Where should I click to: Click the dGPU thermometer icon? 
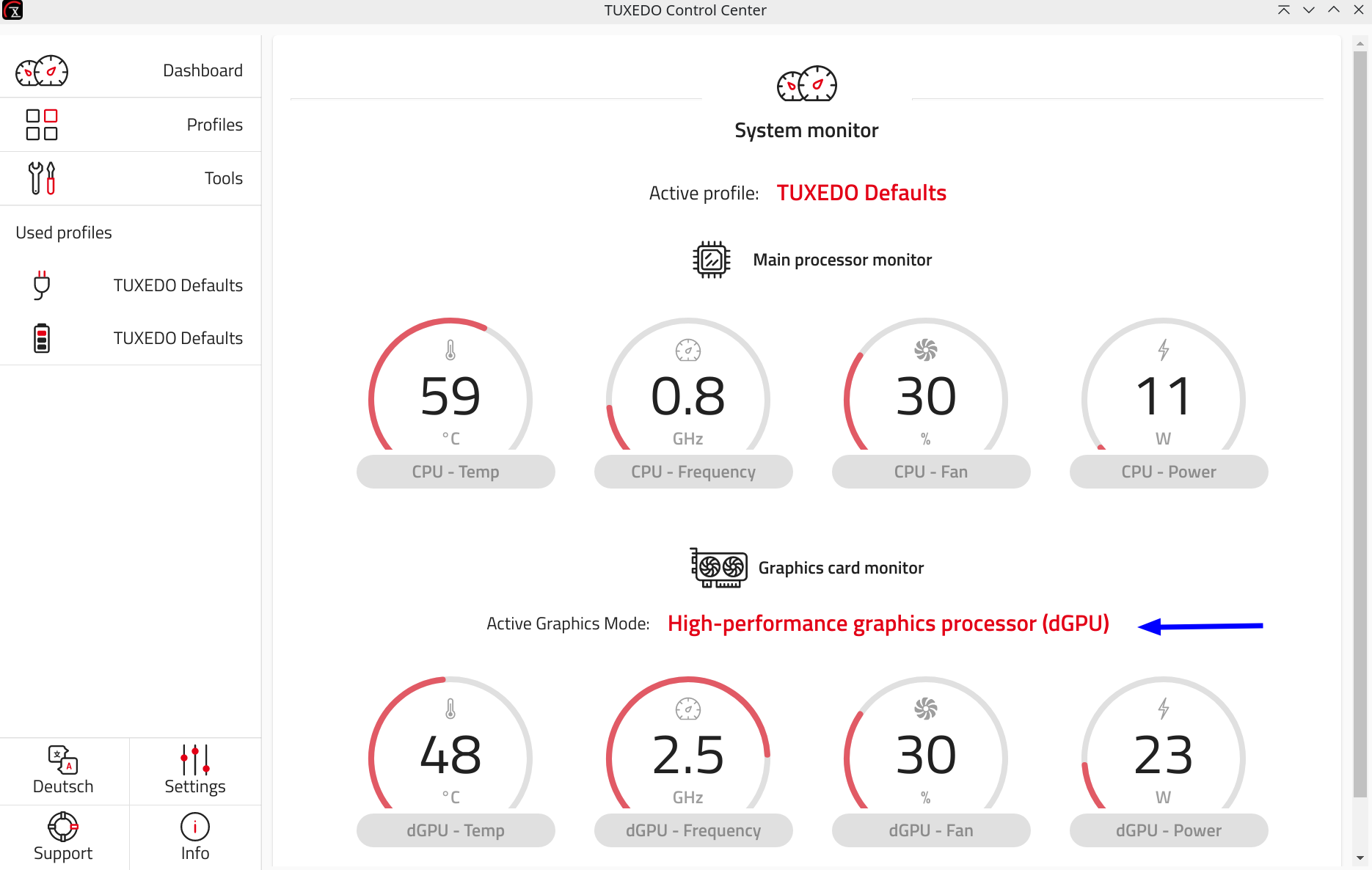(x=450, y=709)
